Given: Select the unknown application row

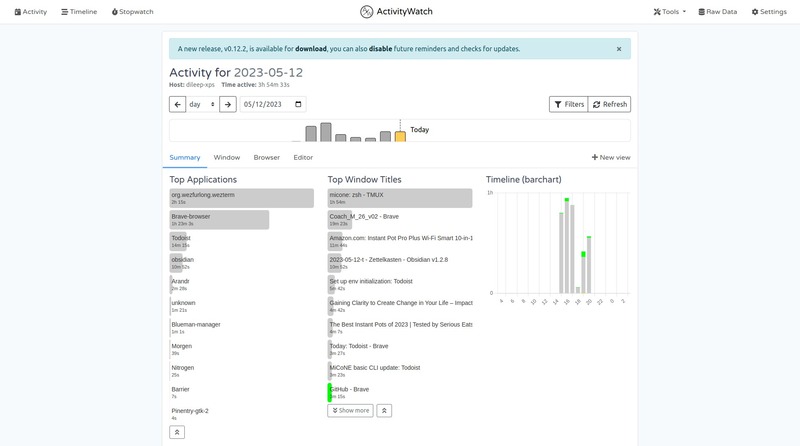Looking at the screenshot, I should point(241,306).
